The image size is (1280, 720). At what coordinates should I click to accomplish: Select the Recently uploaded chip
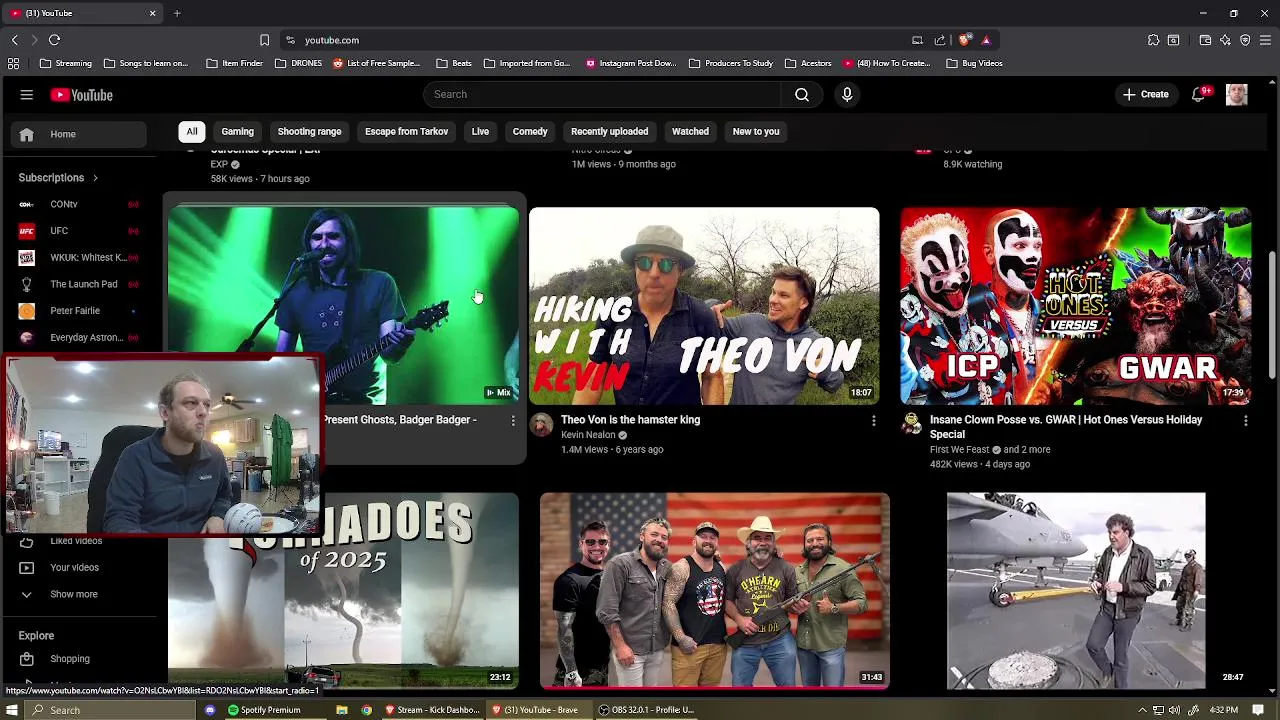(609, 131)
